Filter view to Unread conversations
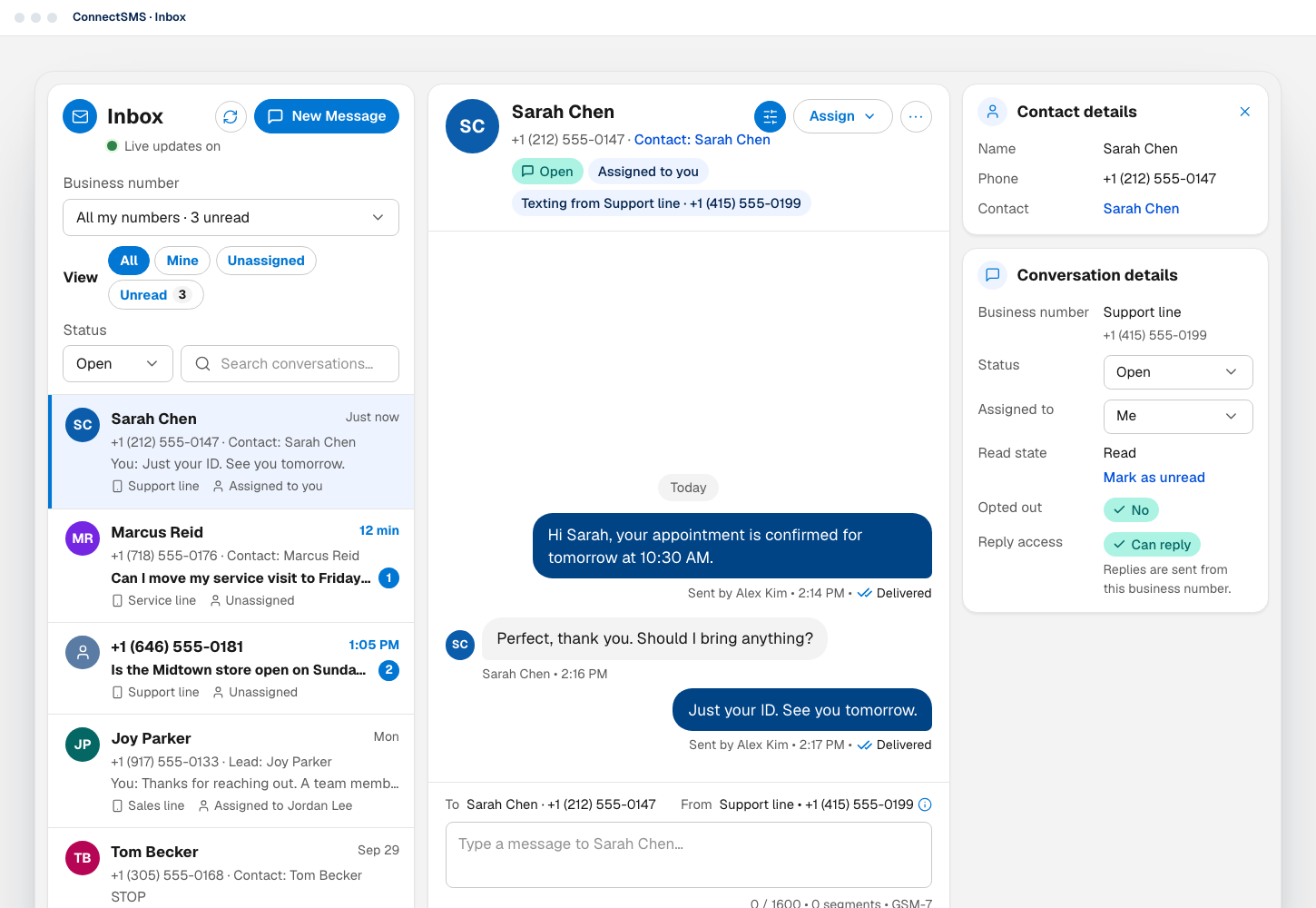Image resolution: width=1316 pixels, height=908 pixels. [155, 295]
